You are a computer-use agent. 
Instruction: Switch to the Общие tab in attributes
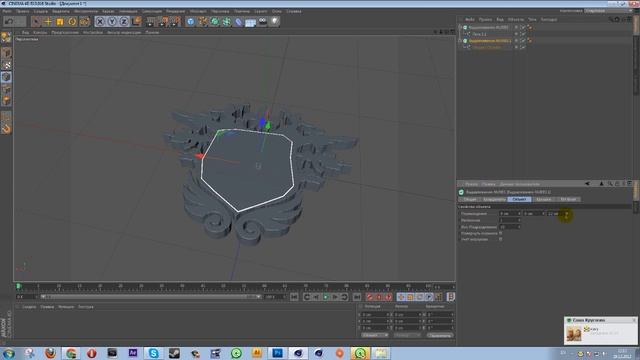(x=470, y=199)
